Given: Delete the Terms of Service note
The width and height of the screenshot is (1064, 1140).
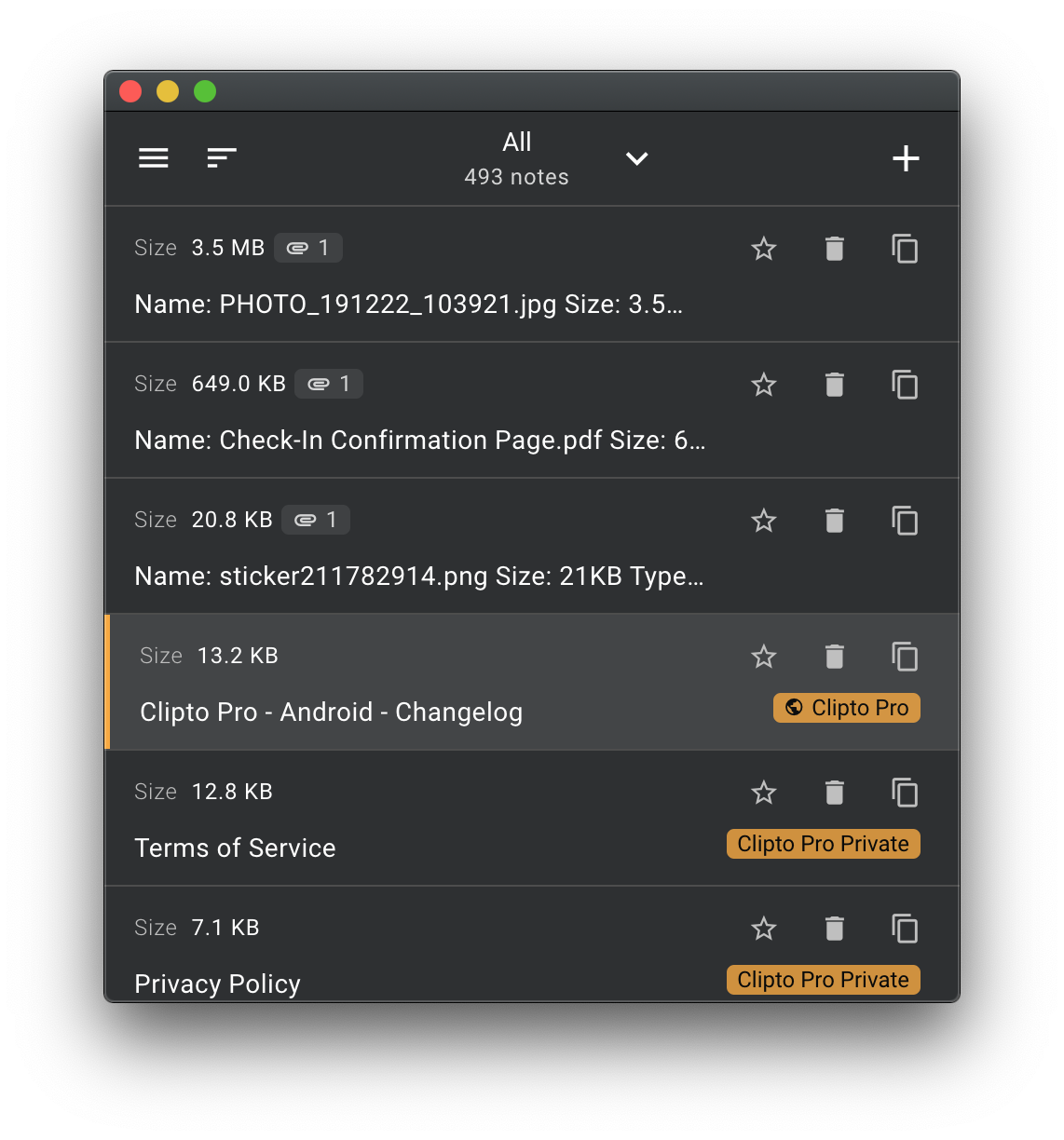Looking at the screenshot, I should [x=835, y=793].
